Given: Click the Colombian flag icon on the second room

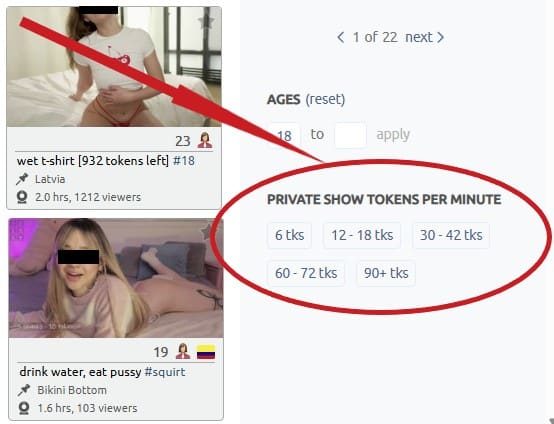Looking at the screenshot, I should point(206,352).
